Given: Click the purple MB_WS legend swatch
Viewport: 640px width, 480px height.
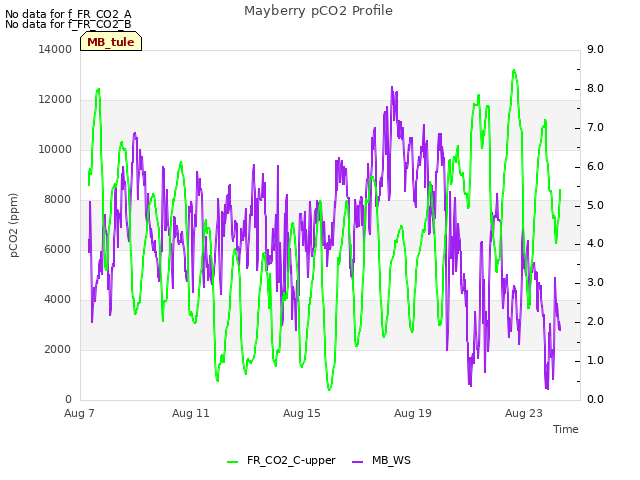Looking at the screenshot, I should [x=357, y=462].
